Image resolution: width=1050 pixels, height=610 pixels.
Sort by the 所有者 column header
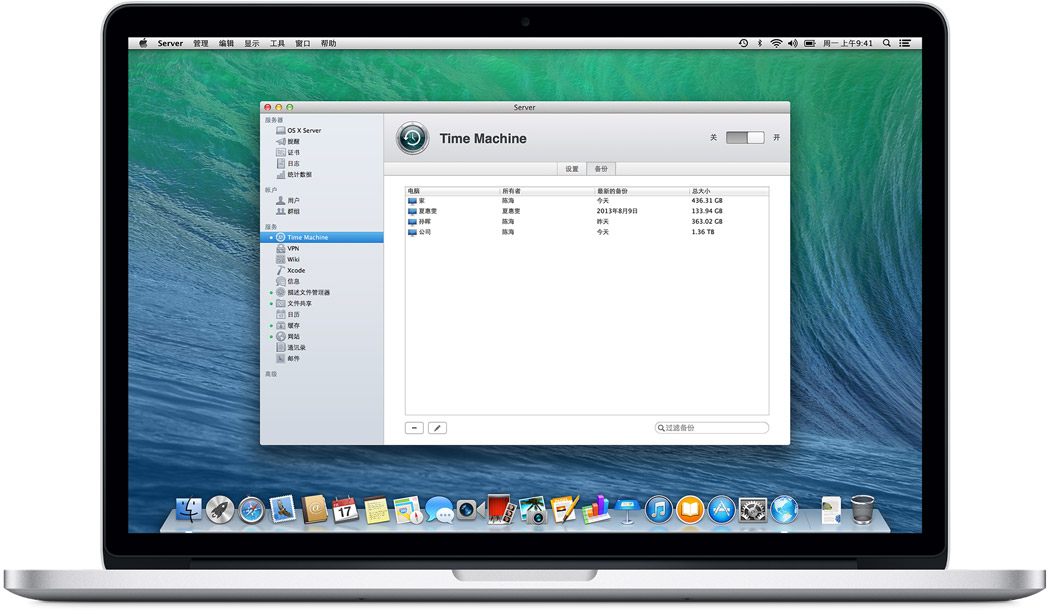coord(547,191)
